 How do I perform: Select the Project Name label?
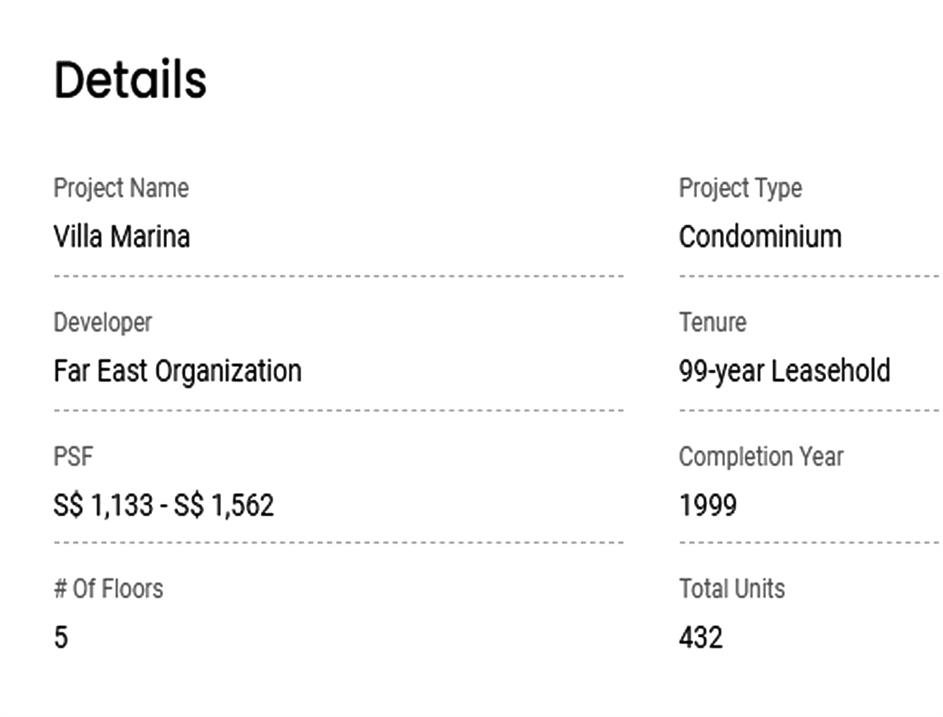pyautogui.click(x=121, y=188)
